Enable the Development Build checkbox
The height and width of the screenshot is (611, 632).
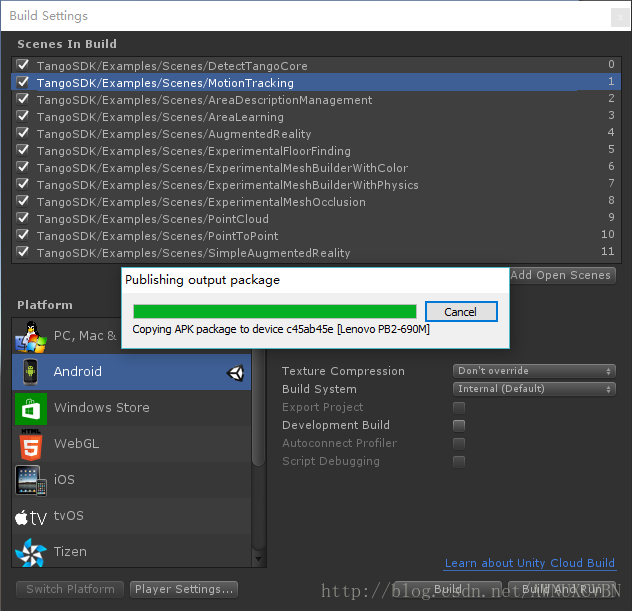459,426
